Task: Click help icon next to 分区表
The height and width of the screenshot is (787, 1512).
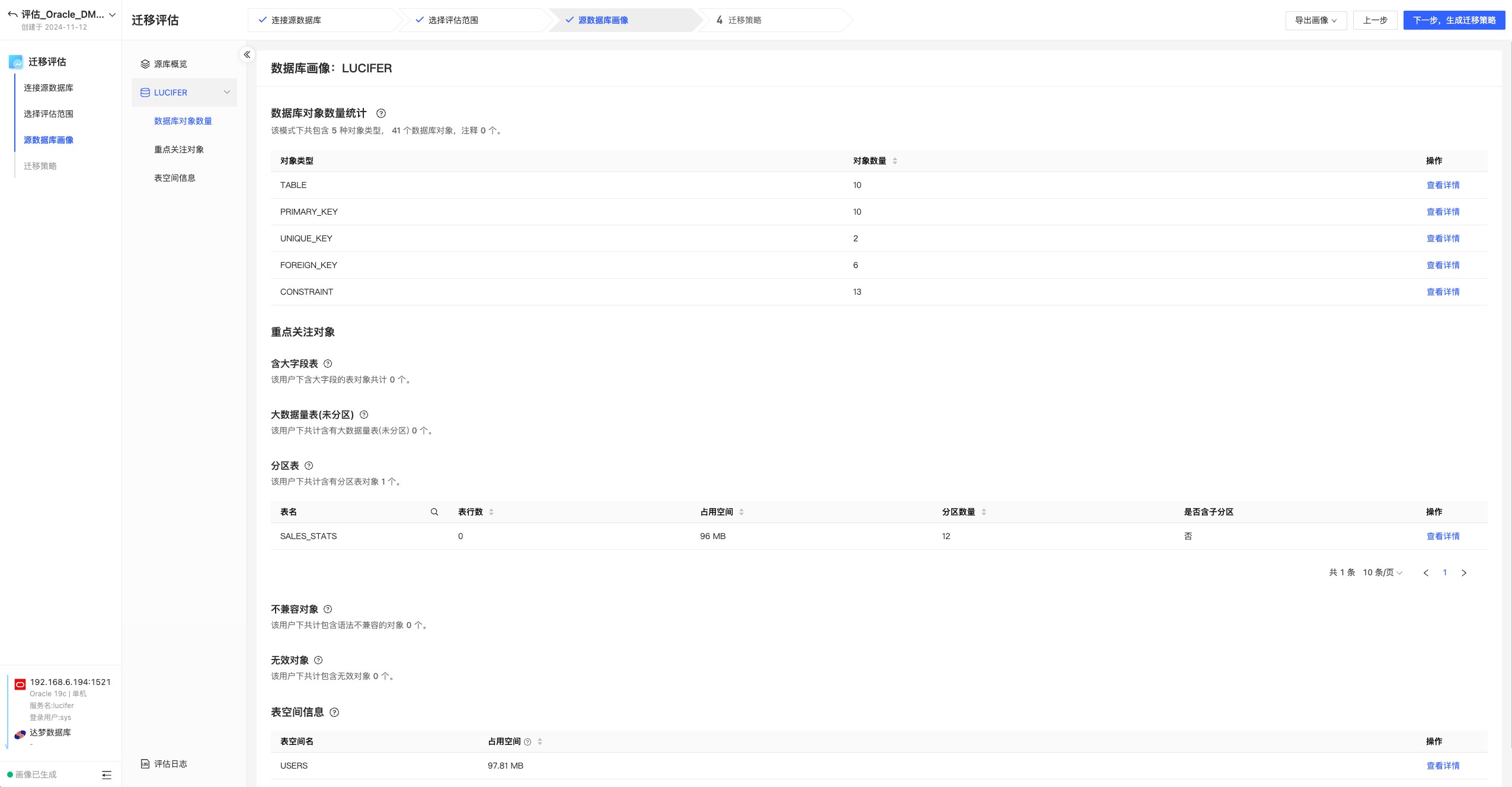Action: [309, 466]
